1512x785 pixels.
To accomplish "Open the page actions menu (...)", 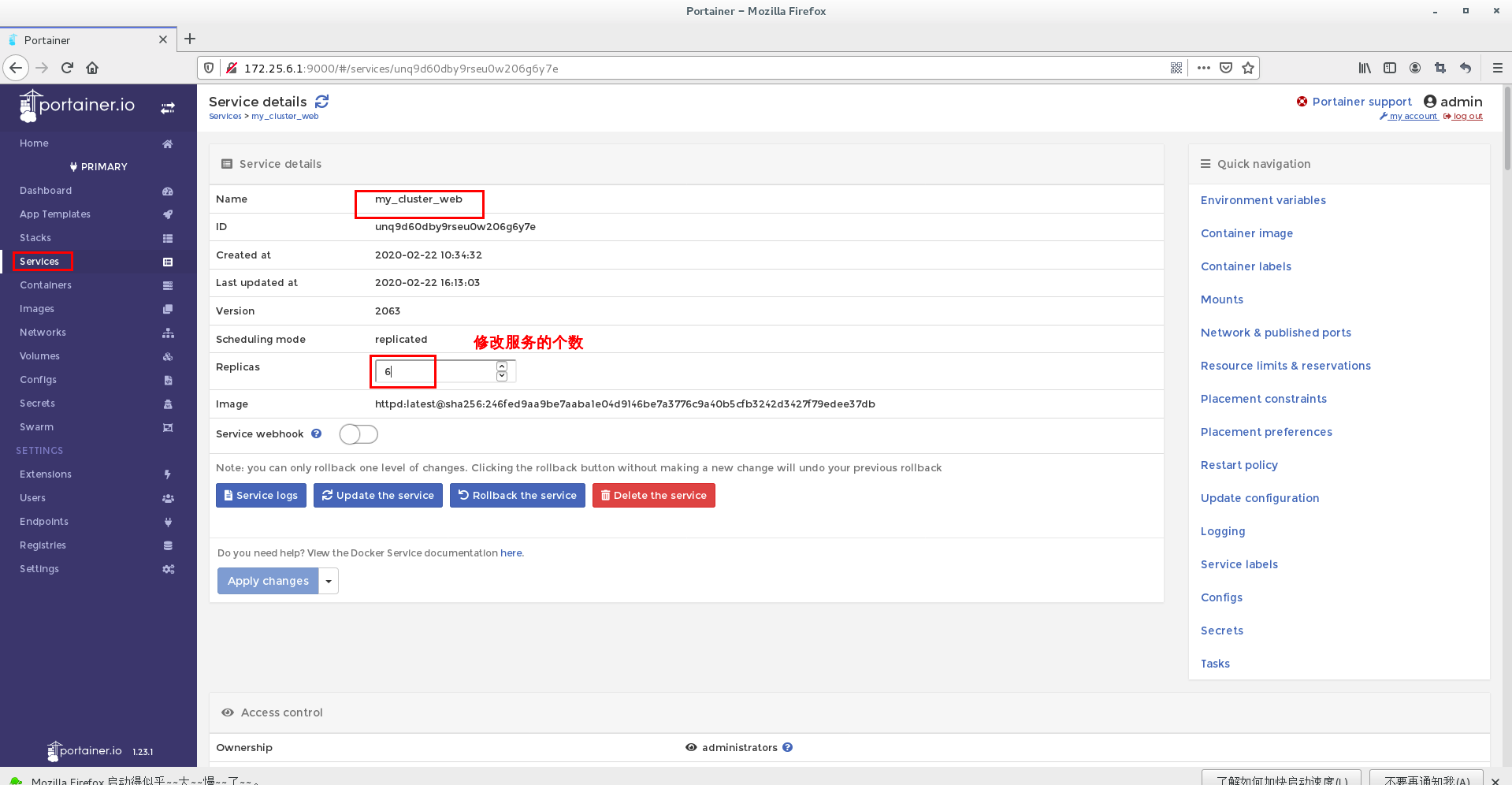I will (x=1203, y=68).
